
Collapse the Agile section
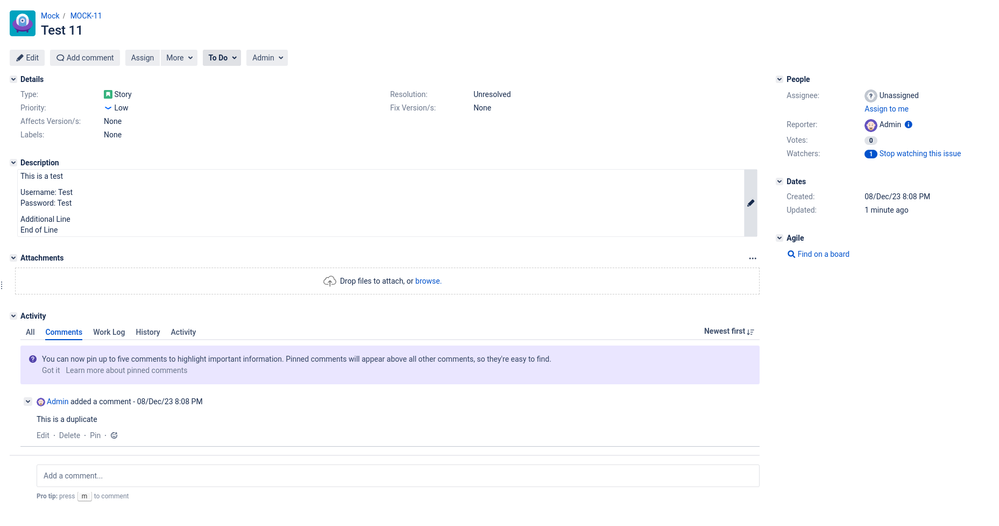point(779,238)
